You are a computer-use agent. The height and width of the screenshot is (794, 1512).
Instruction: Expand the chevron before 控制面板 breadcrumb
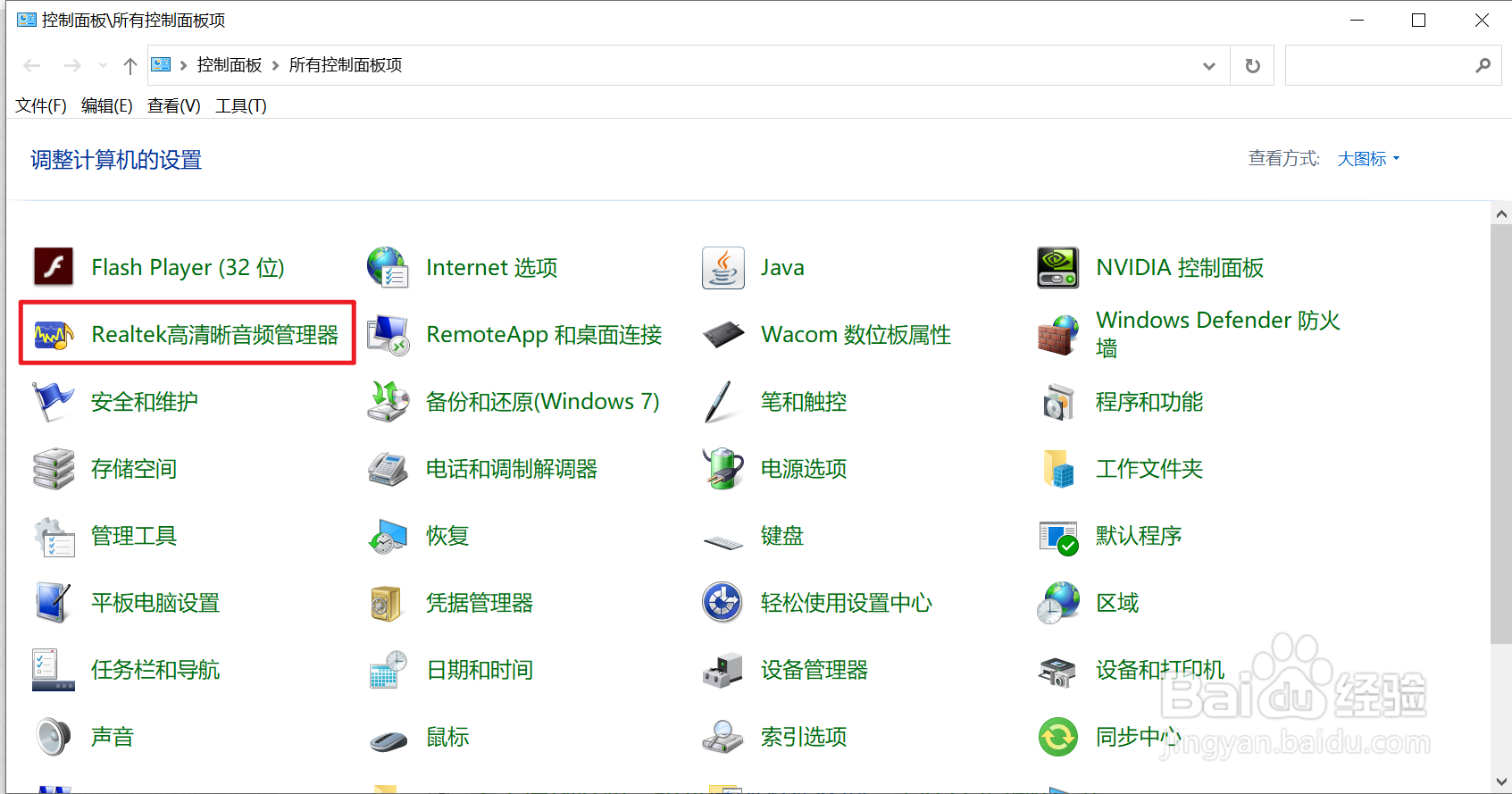coord(183,65)
